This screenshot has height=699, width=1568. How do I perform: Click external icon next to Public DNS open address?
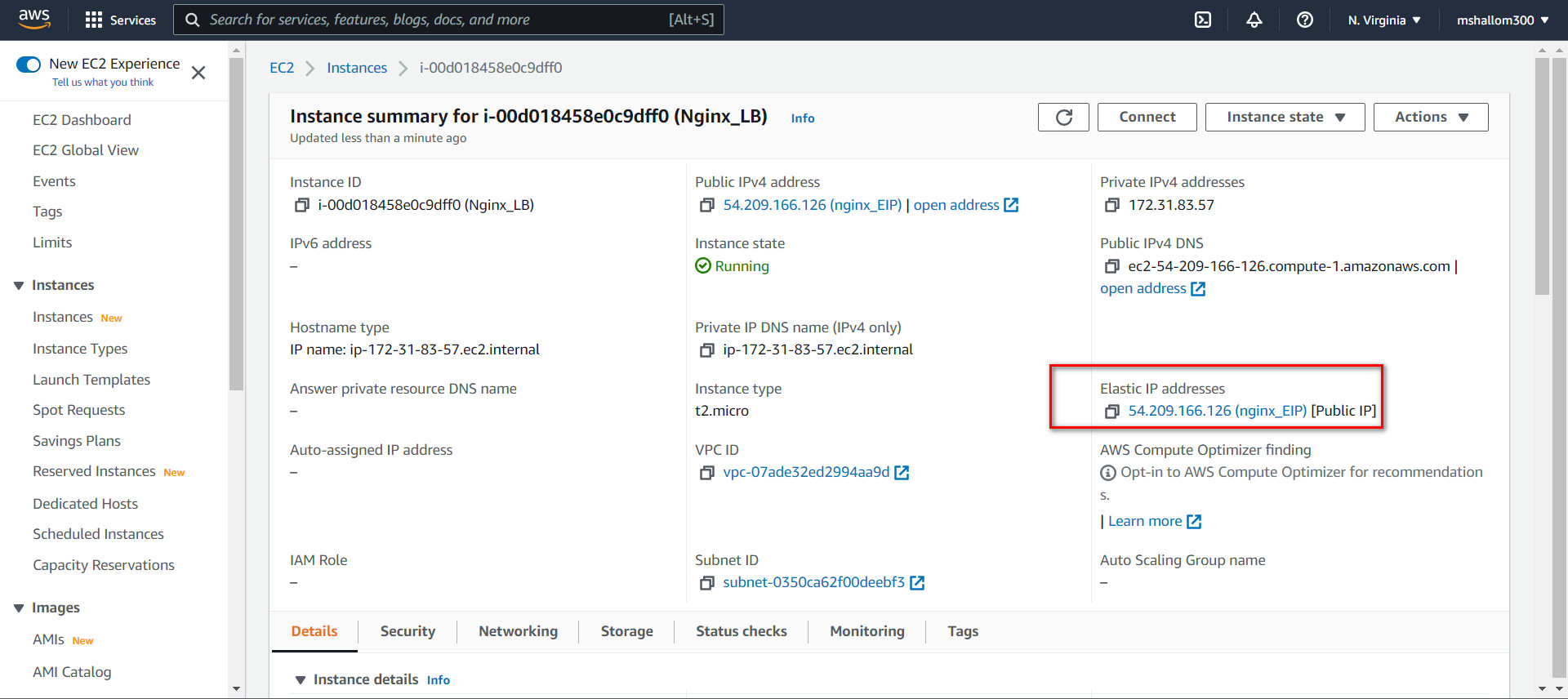(1198, 288)
